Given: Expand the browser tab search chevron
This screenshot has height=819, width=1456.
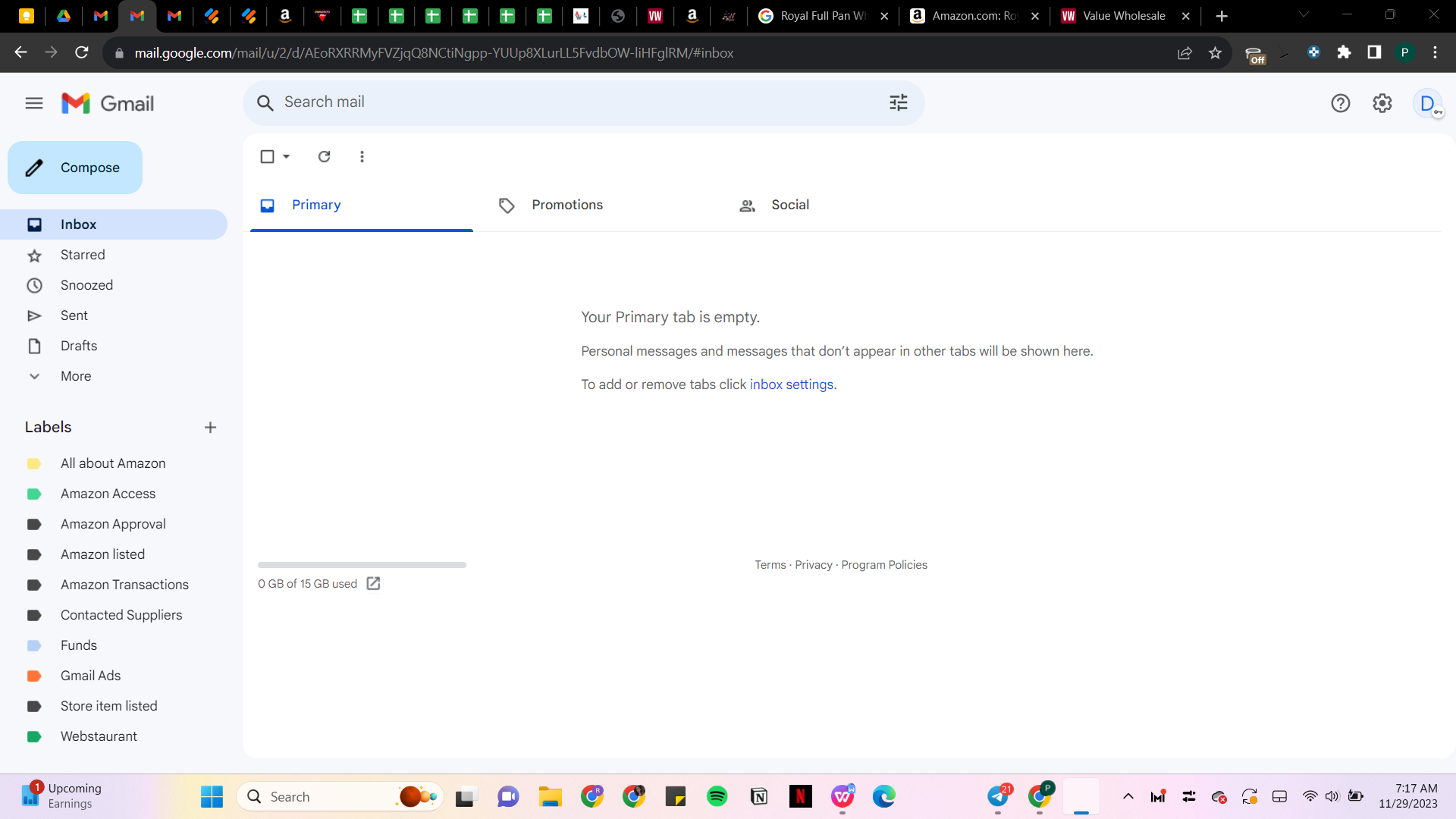Looking at the screenshot, I should point(1304,14).
